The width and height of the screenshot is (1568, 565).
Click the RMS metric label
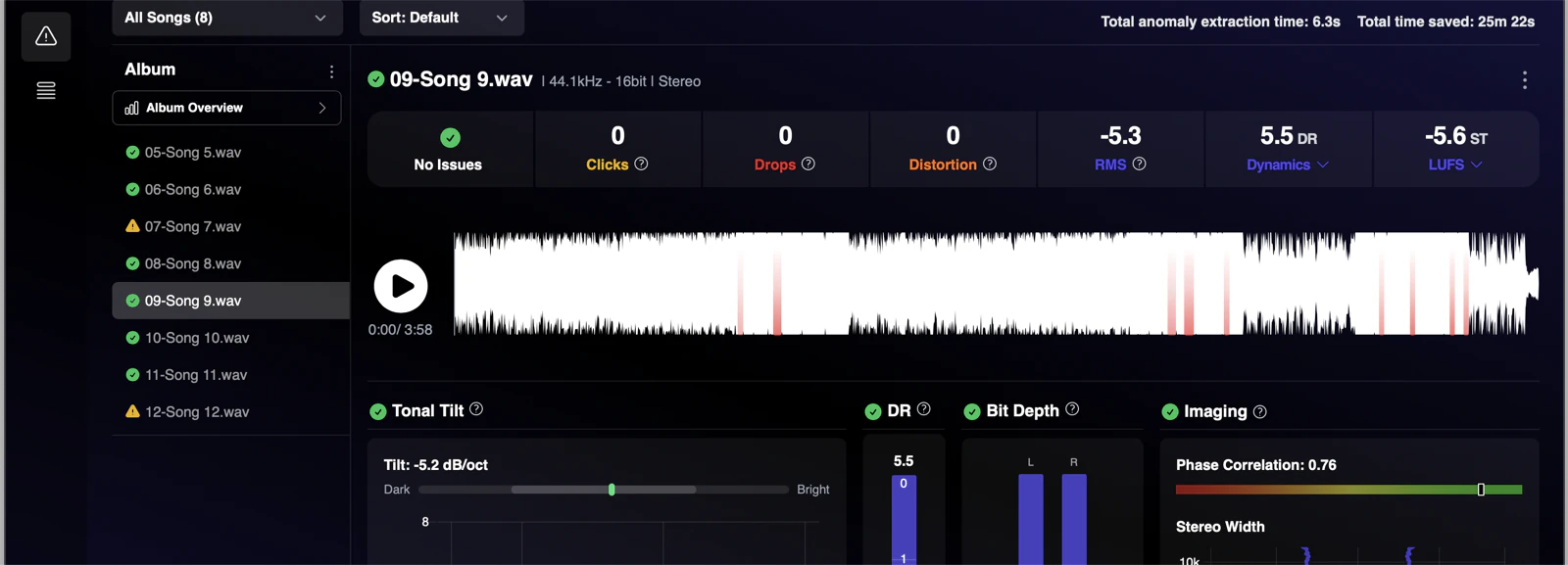1110,165
